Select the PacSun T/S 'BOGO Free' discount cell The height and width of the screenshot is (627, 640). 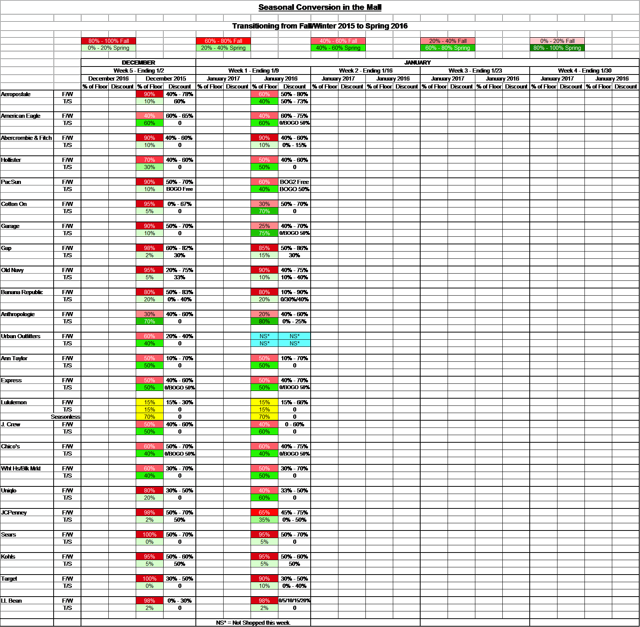180,189
